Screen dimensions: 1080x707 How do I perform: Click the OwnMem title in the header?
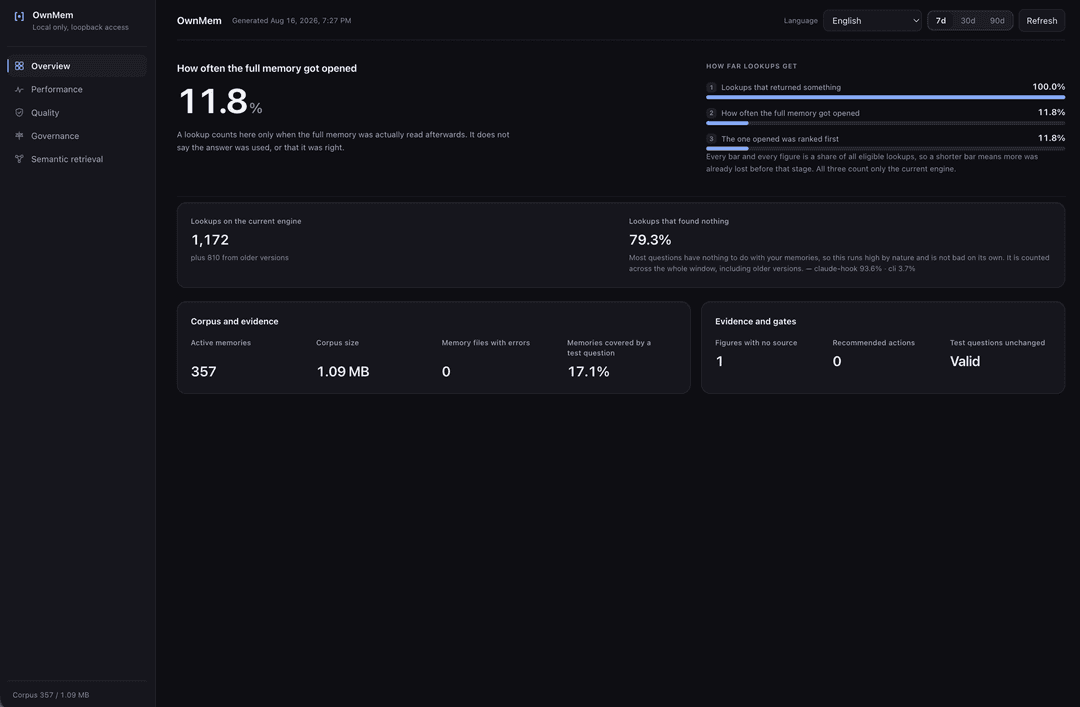[199, 21]
